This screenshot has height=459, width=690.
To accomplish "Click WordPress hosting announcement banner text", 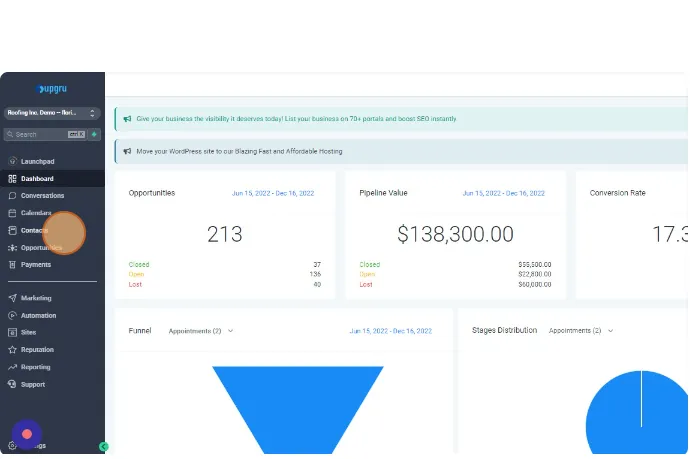I will [x=239, y=151].
